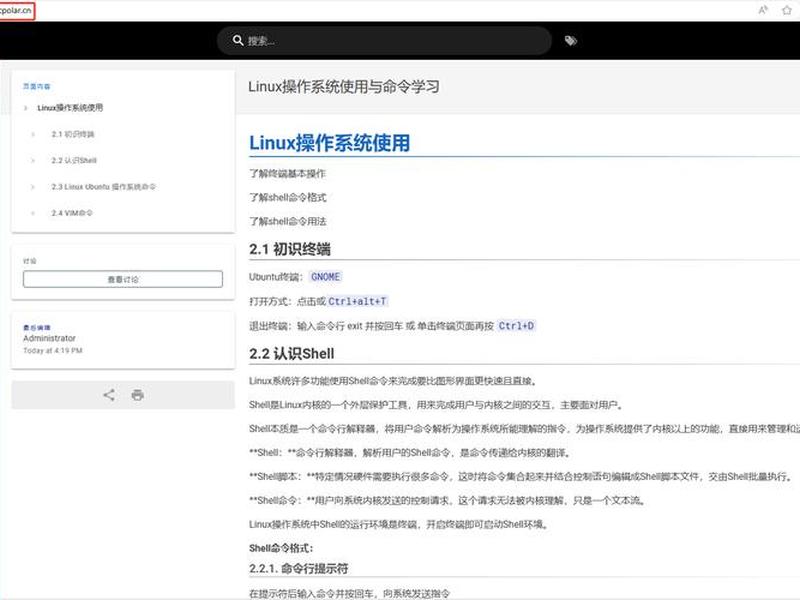This screenshot has width=800, height=600.
Task: Jump to 2.4 VIM命令 in sidebar
Action: pyautogui.click(x=71, y=213)
